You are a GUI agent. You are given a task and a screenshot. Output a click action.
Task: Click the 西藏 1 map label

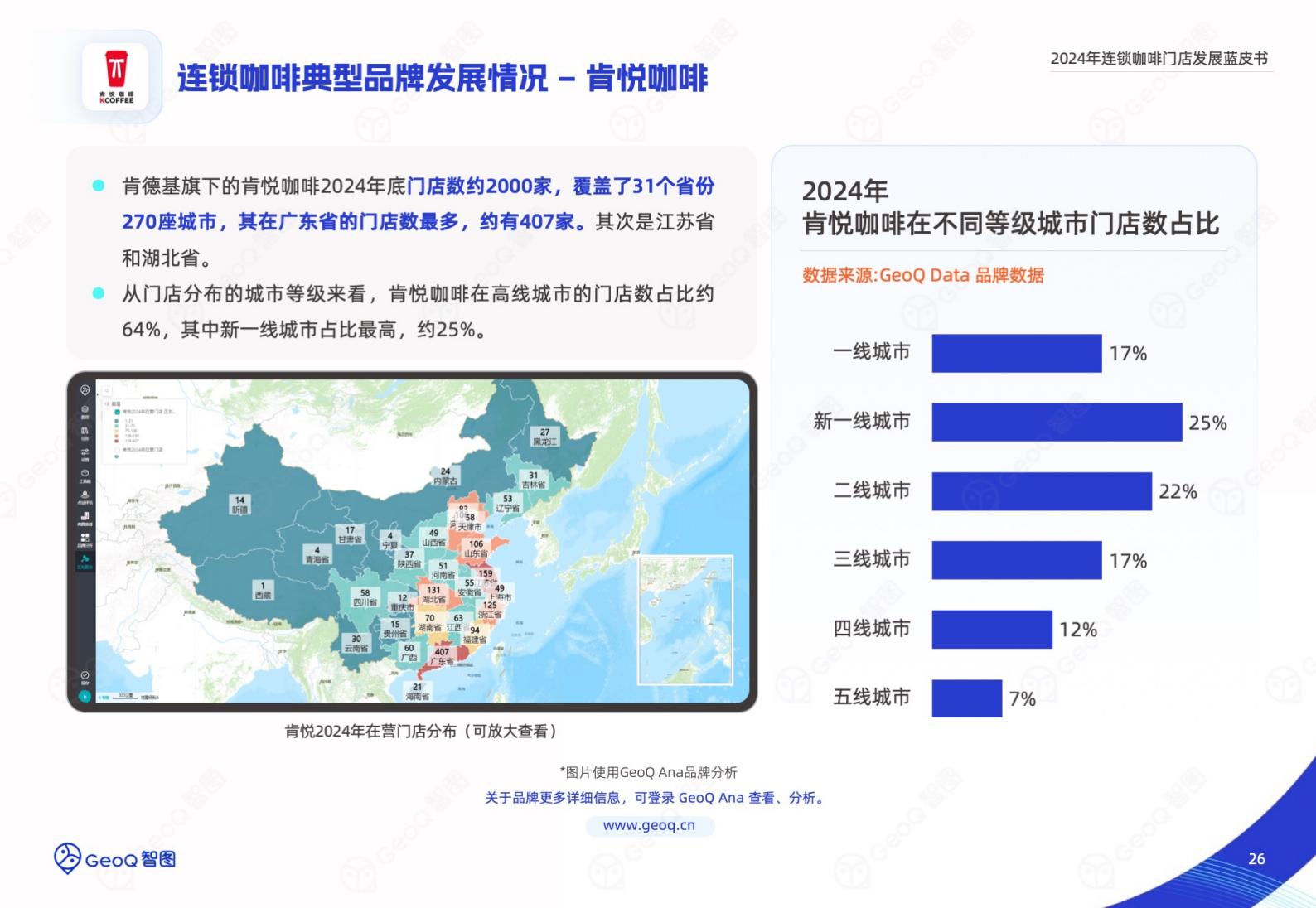click(263, 590)
